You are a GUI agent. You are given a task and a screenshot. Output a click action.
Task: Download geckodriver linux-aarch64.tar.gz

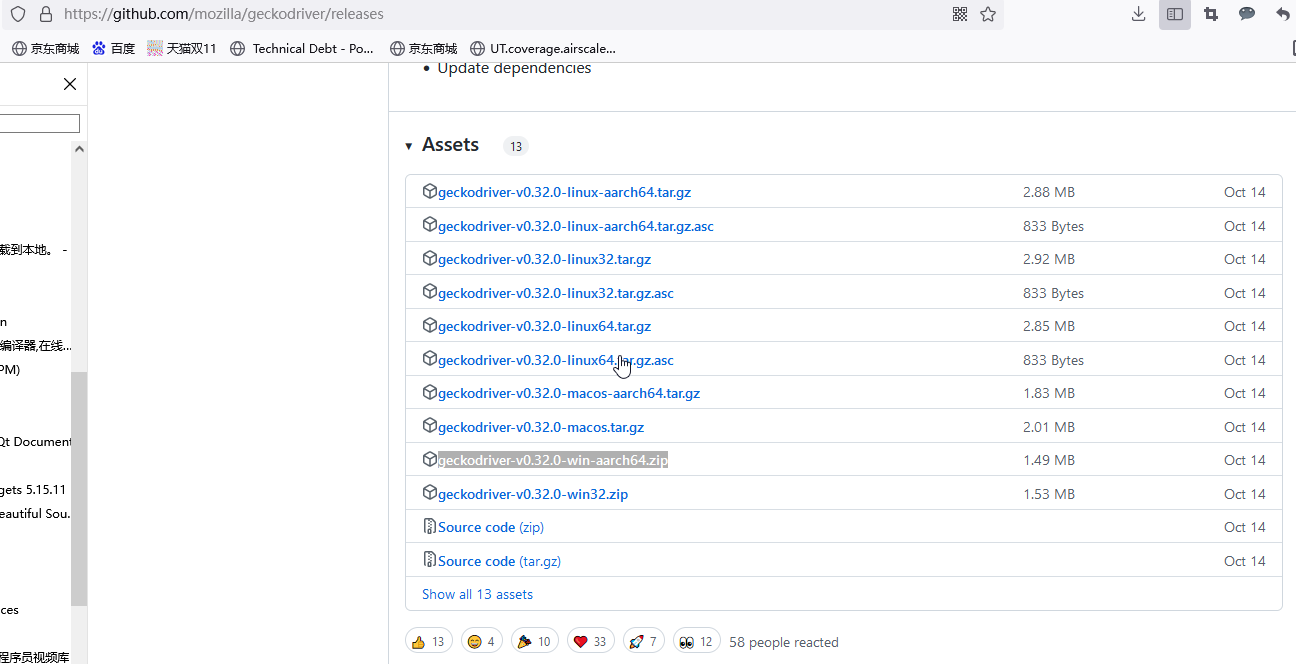(564, 192)
